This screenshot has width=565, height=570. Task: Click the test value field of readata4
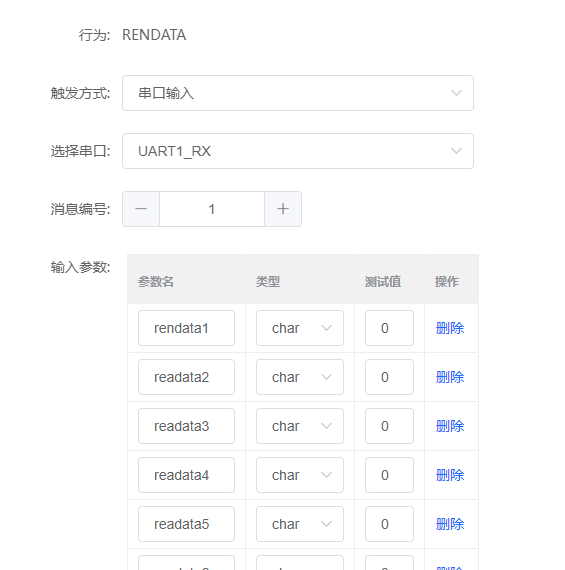coord(389,475)
